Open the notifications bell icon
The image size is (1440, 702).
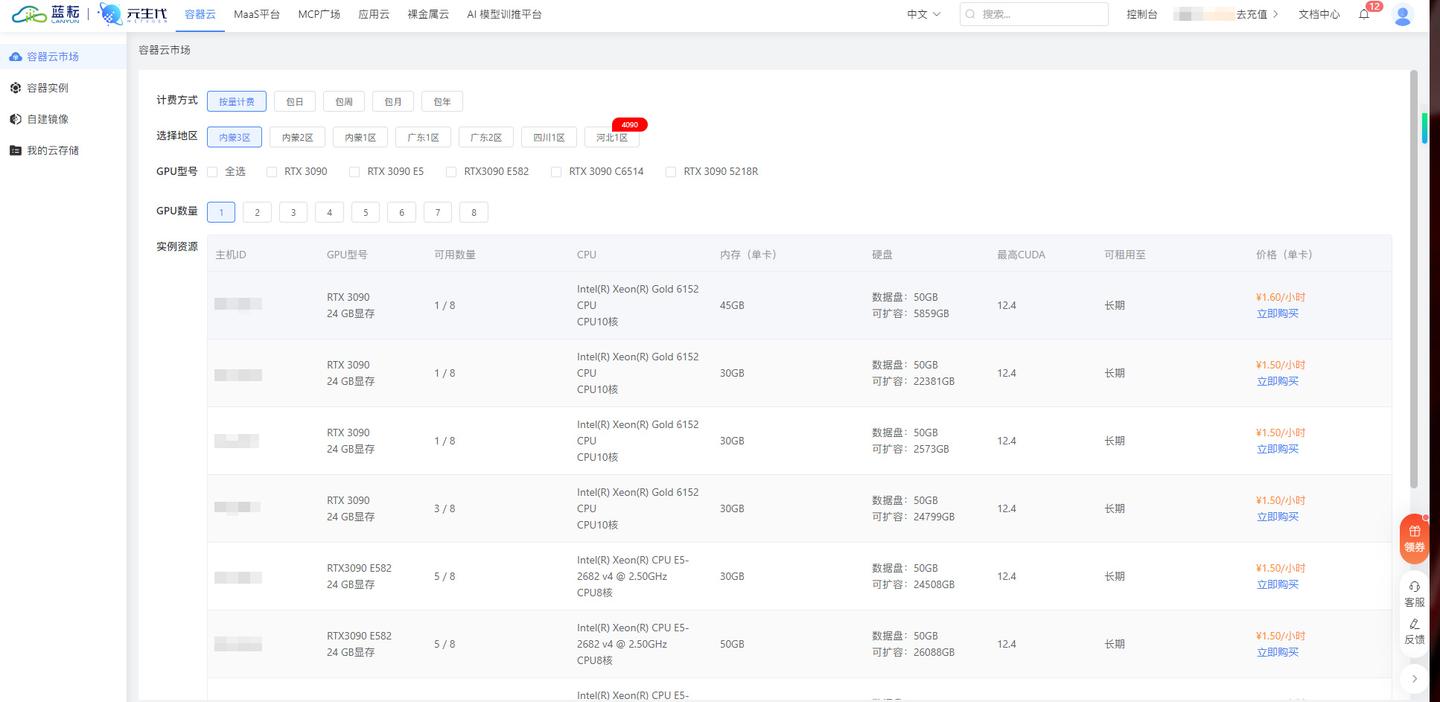tap(1364, 14)
